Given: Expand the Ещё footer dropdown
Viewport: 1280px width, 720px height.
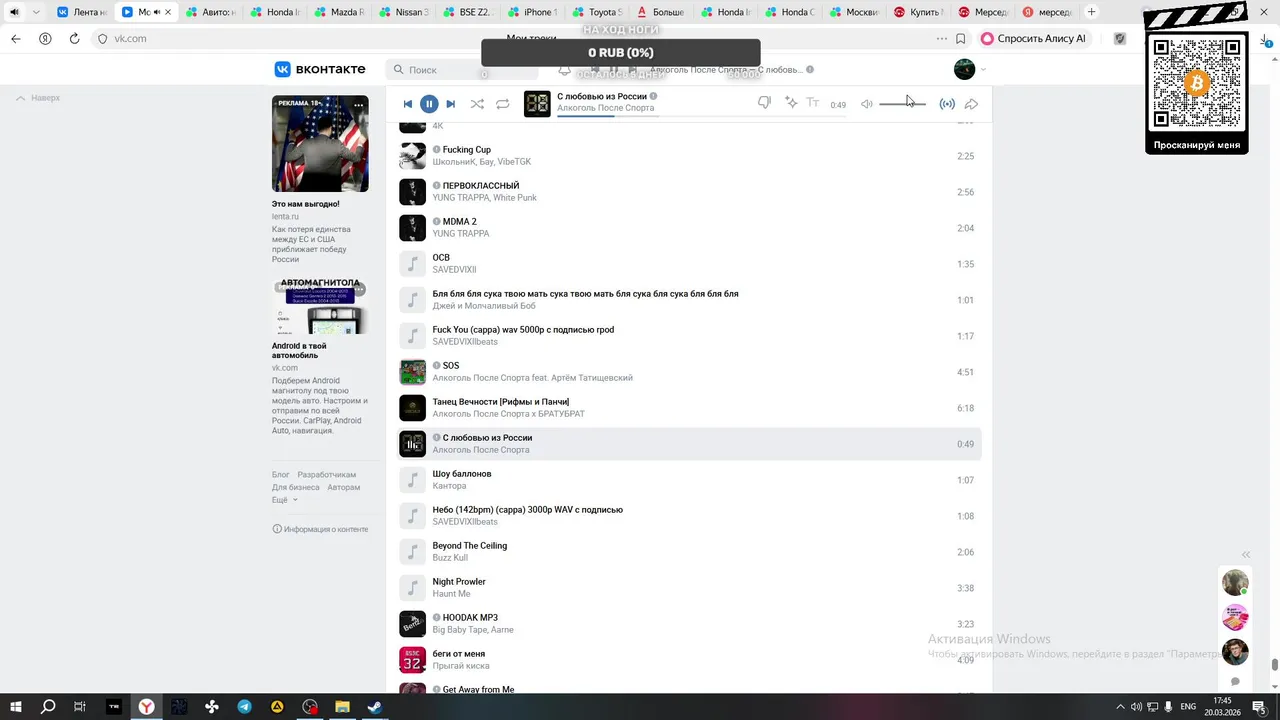Looking at the screenshot, I should tap(284, 499).
